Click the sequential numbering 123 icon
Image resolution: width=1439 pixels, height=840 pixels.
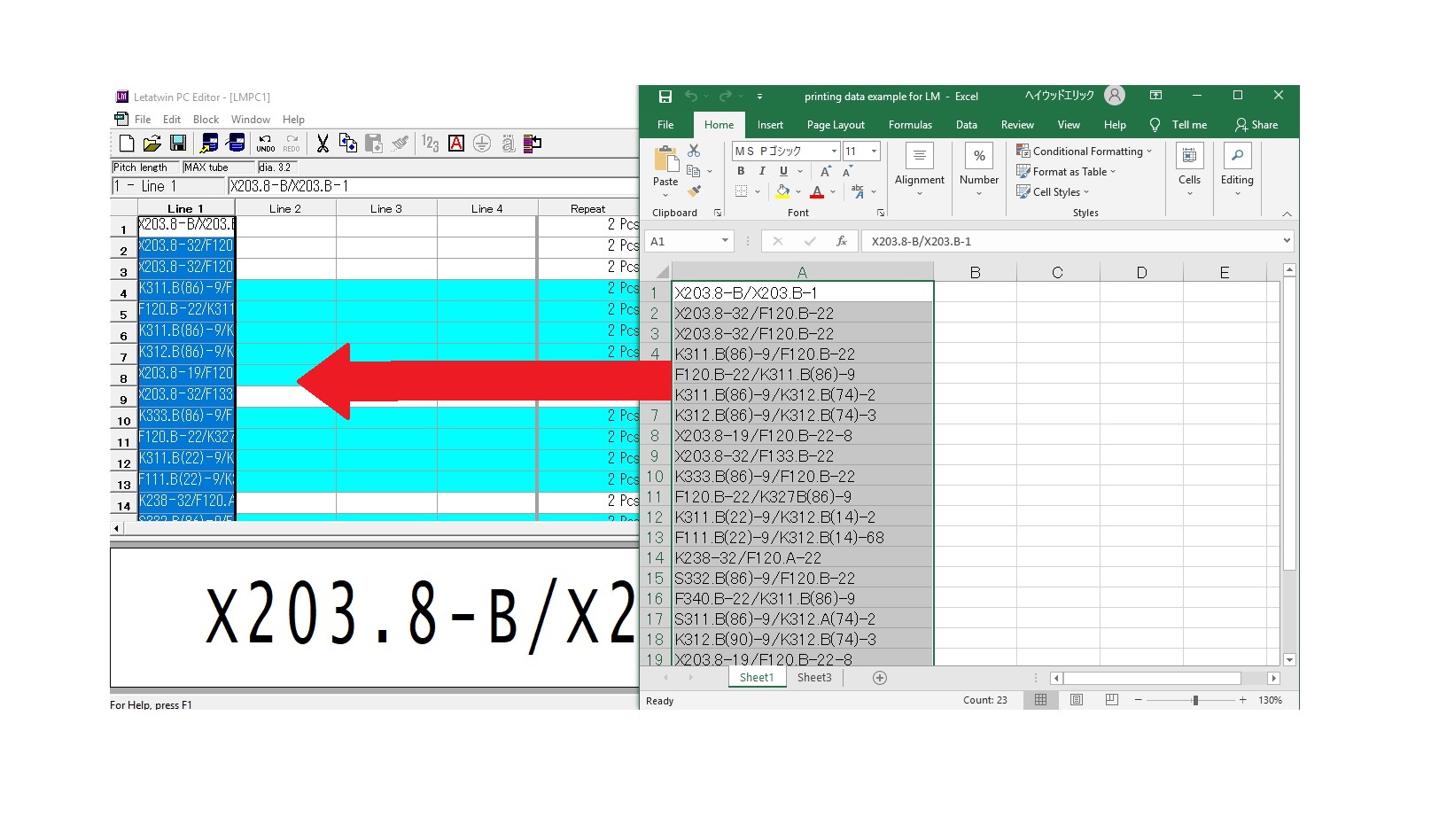(x=431, y=144)
